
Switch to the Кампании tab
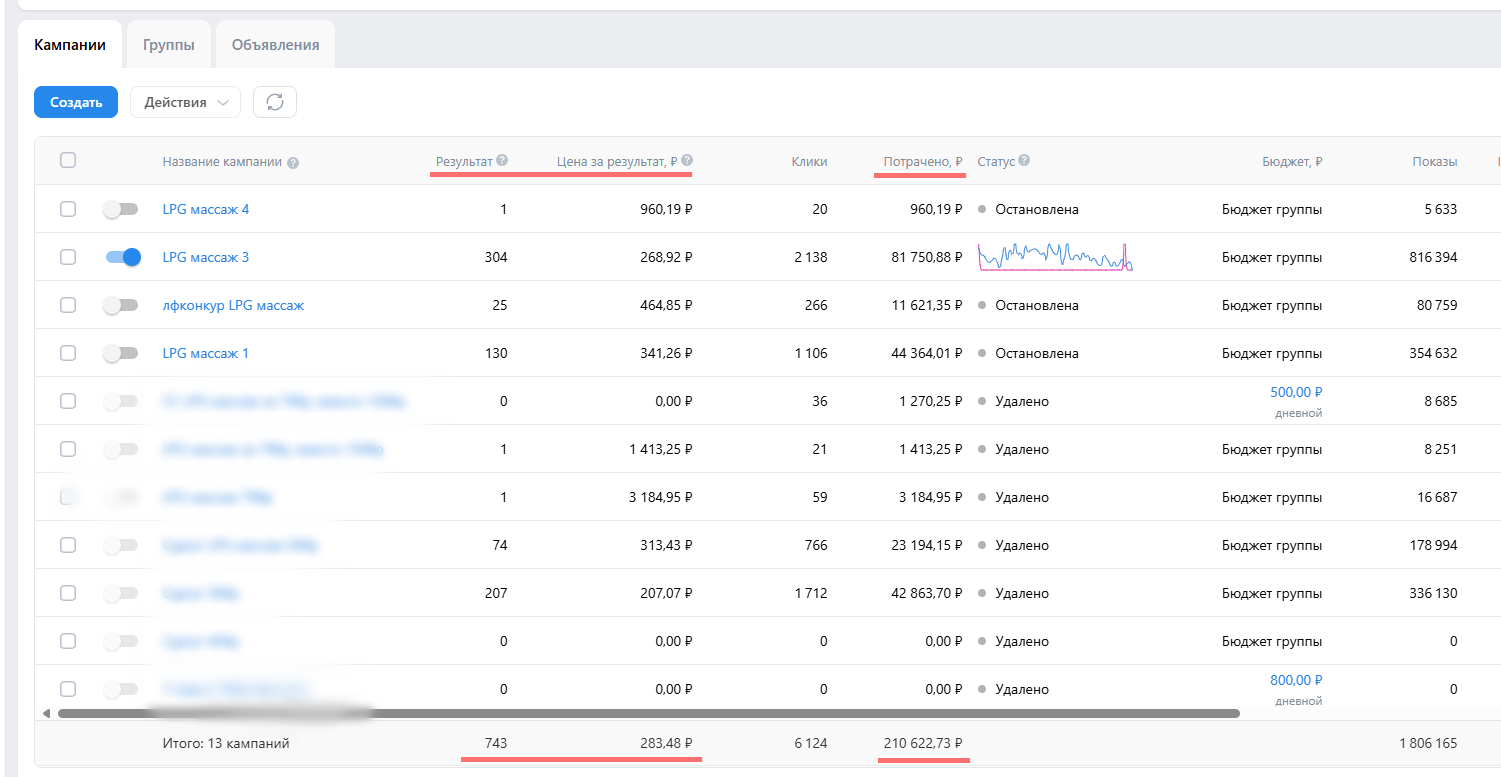(x=70, y=45)
